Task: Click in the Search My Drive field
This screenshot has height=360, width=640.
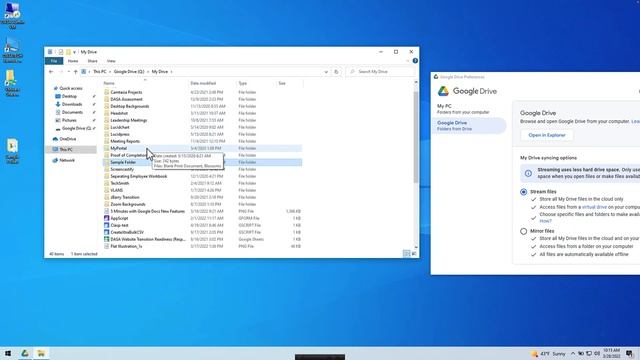Action: (x=380, y=72)
